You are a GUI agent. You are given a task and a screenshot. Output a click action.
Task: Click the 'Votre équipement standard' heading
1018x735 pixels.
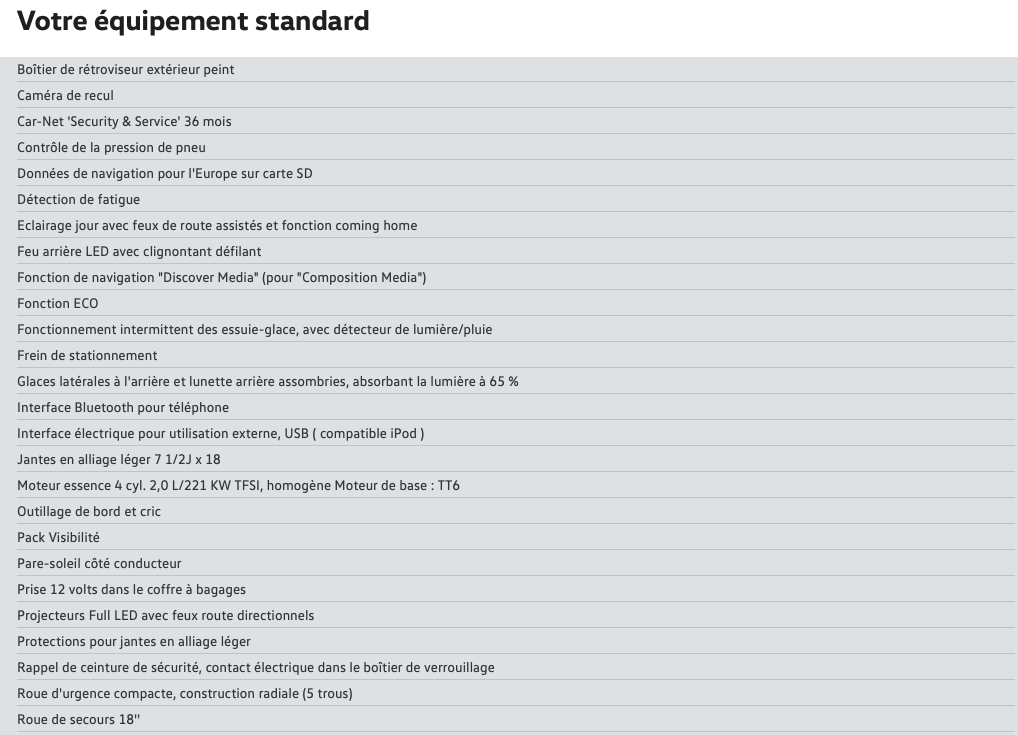tap(193, 21)
